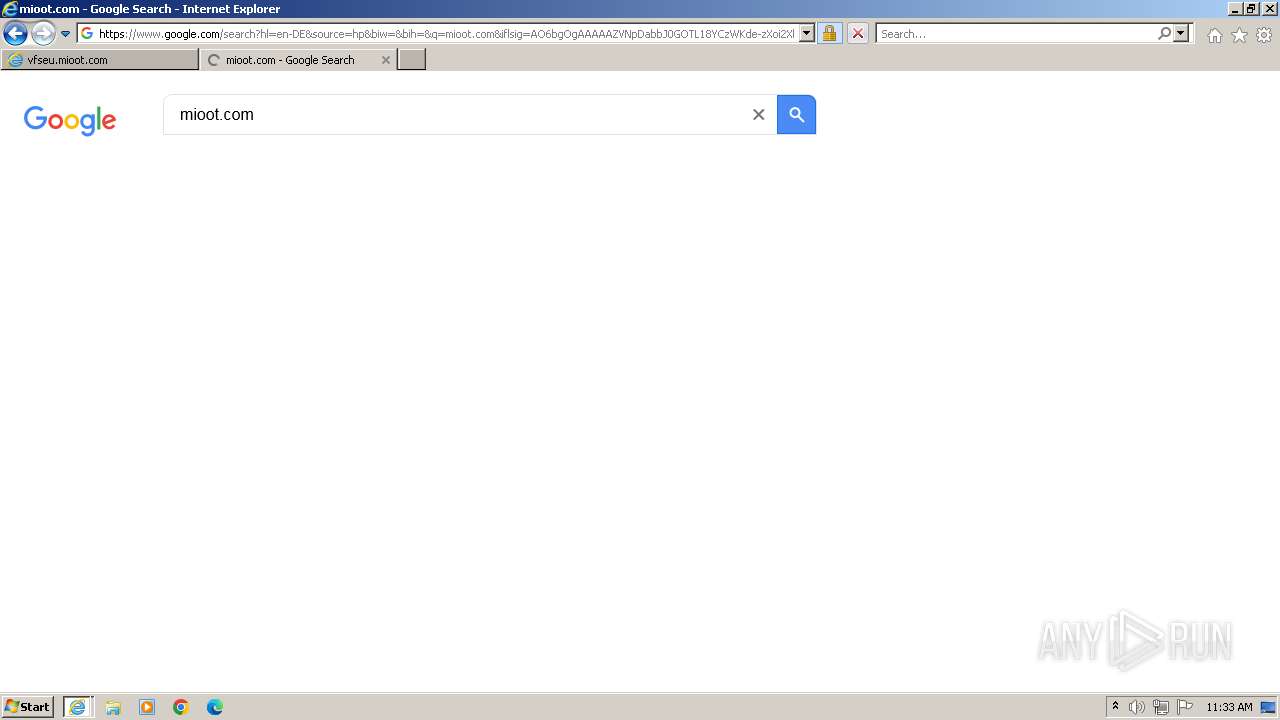Image resolution: width=1280 pixels, height=720 pixels.
Task: Open the Tools gear menu
Action: 1264,35
